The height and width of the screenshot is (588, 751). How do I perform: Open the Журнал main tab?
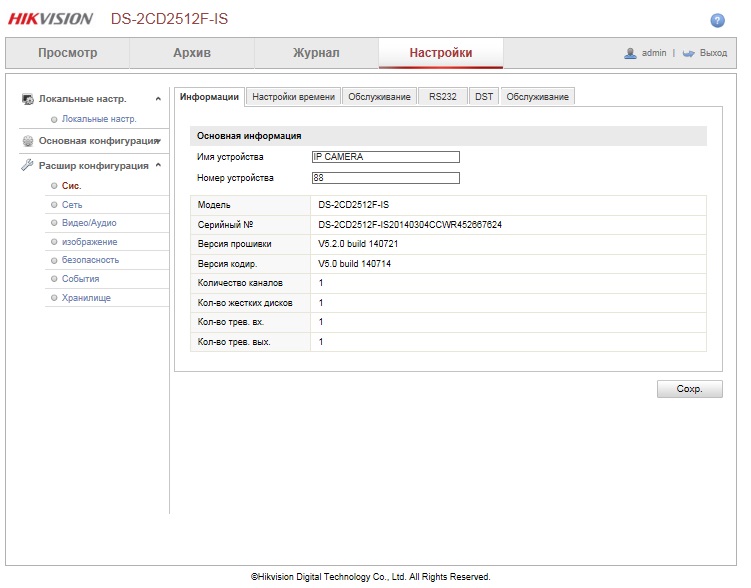pyautogui.click(x=316, y=53)
